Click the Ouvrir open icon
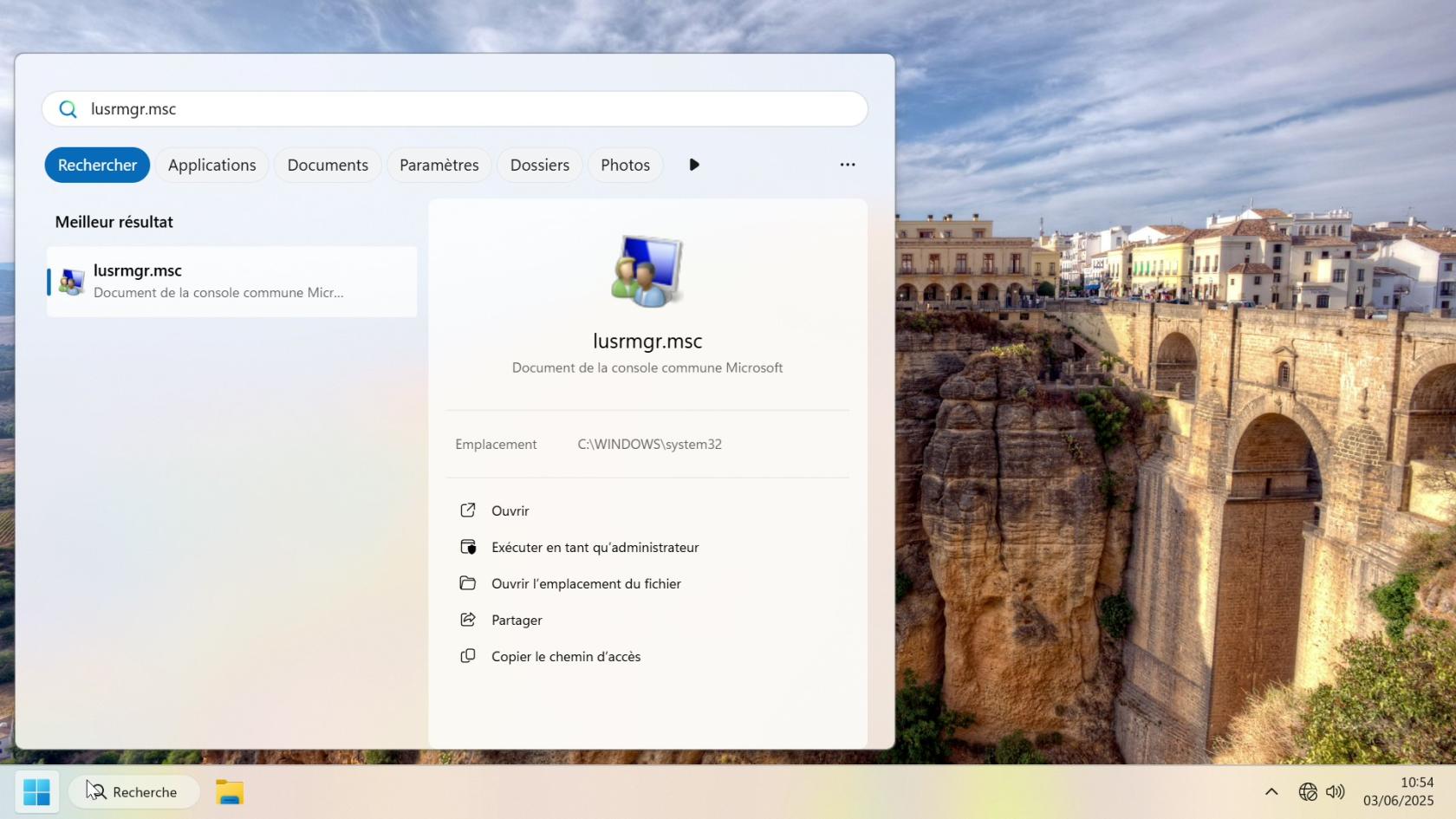The image size is (1456, 819). 468,510
